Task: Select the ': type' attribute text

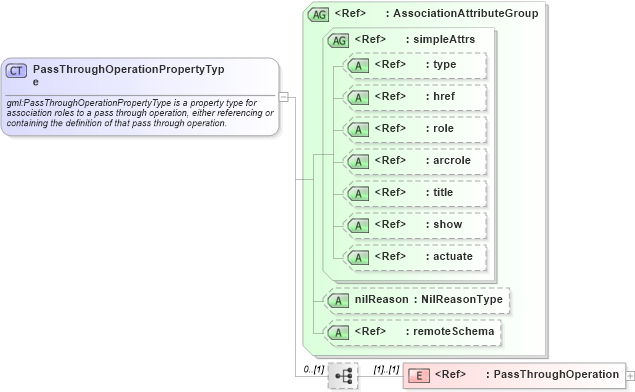Action: click(x=441, y=64)
